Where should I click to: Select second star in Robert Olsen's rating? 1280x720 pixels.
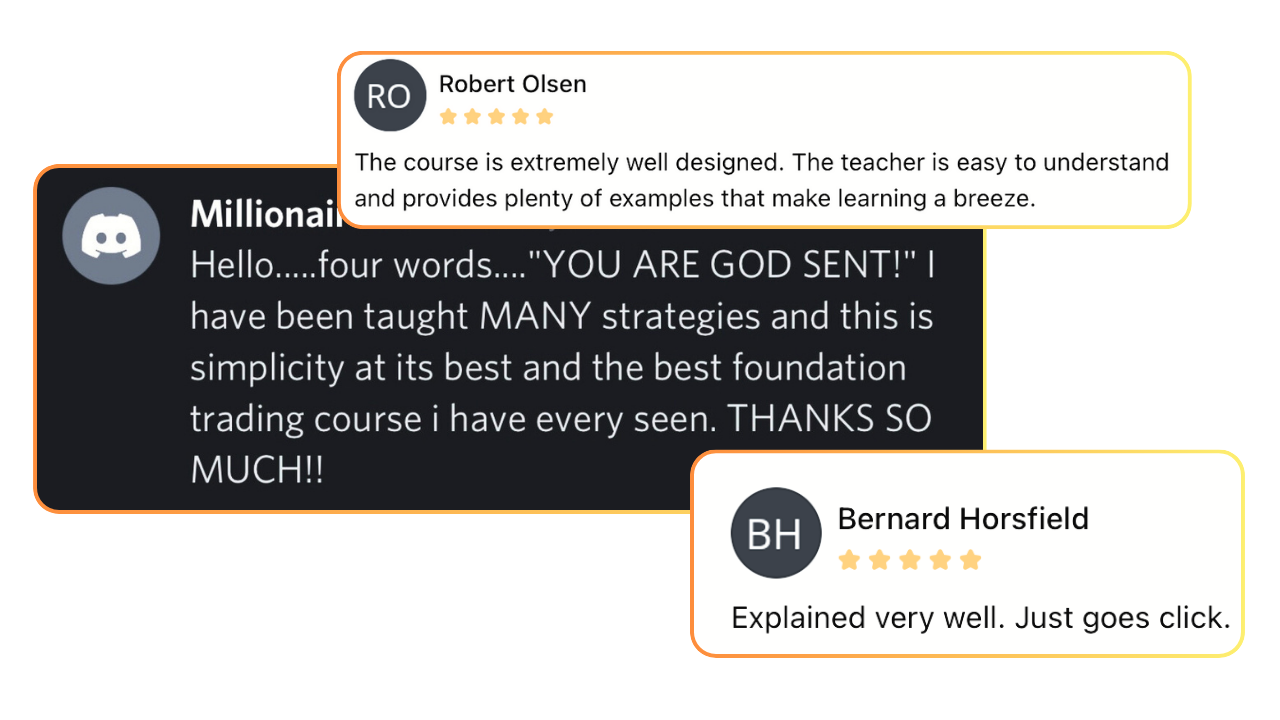[x=472, y=117]
